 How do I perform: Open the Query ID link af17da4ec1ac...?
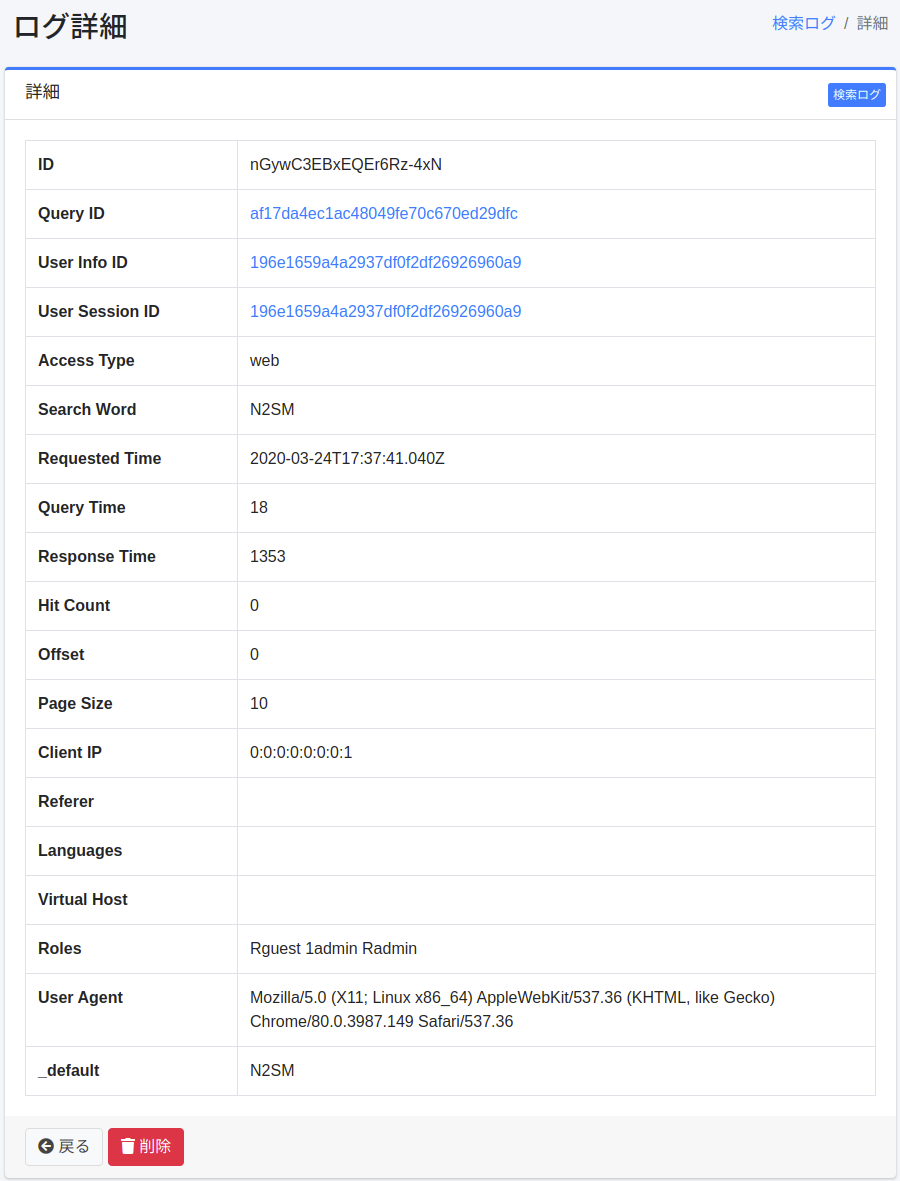[x=383, y=214]
